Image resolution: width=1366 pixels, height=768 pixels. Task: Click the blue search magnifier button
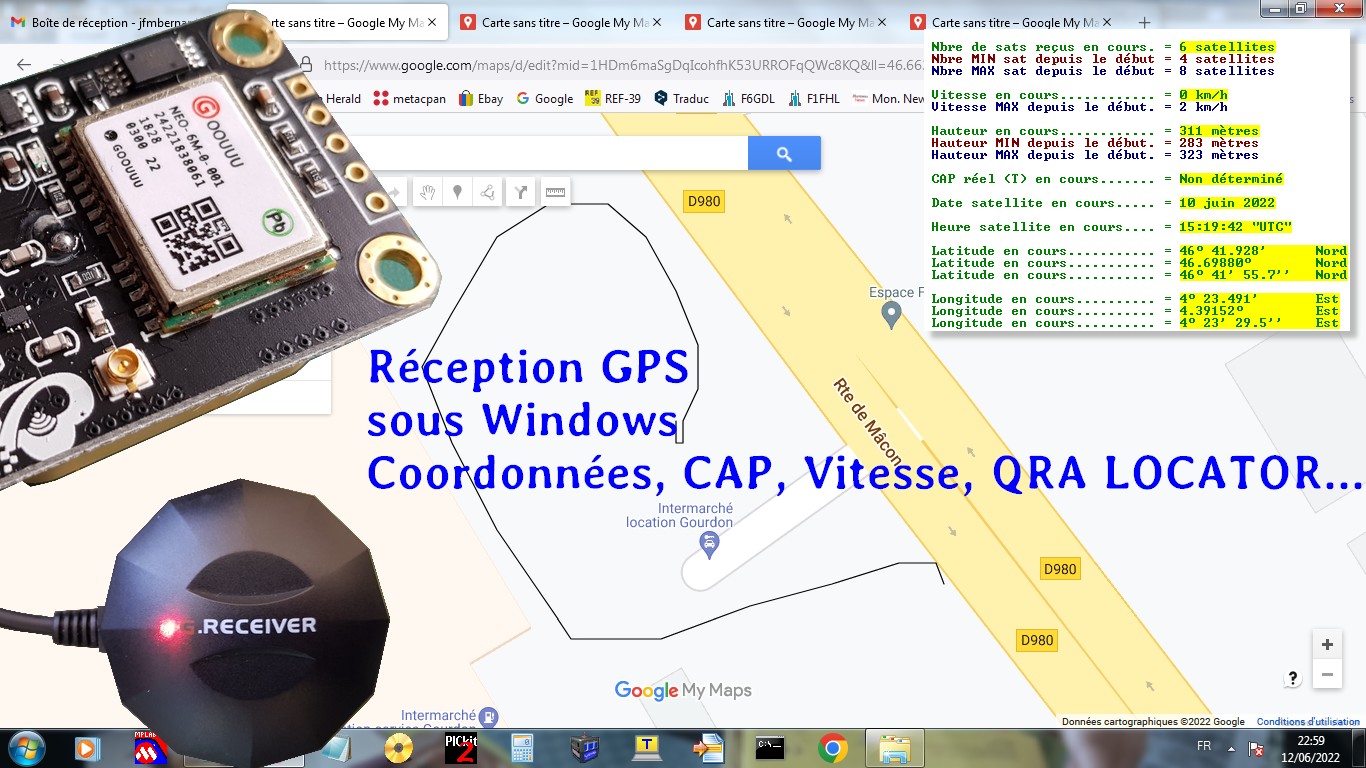pos(784,153)
